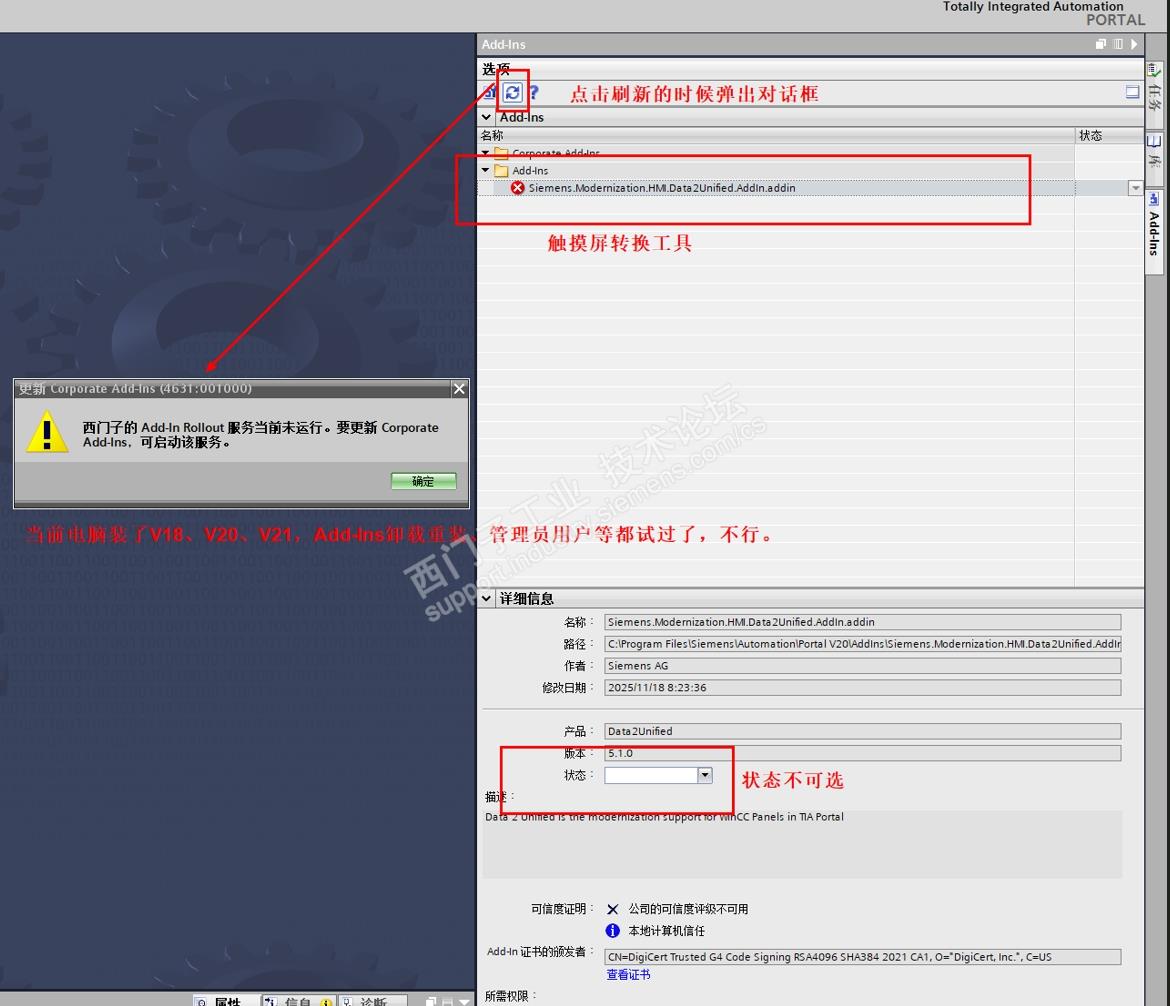1170x1006 pixels.
Task: Click the 名称 field in details
Action: point(863,622)
